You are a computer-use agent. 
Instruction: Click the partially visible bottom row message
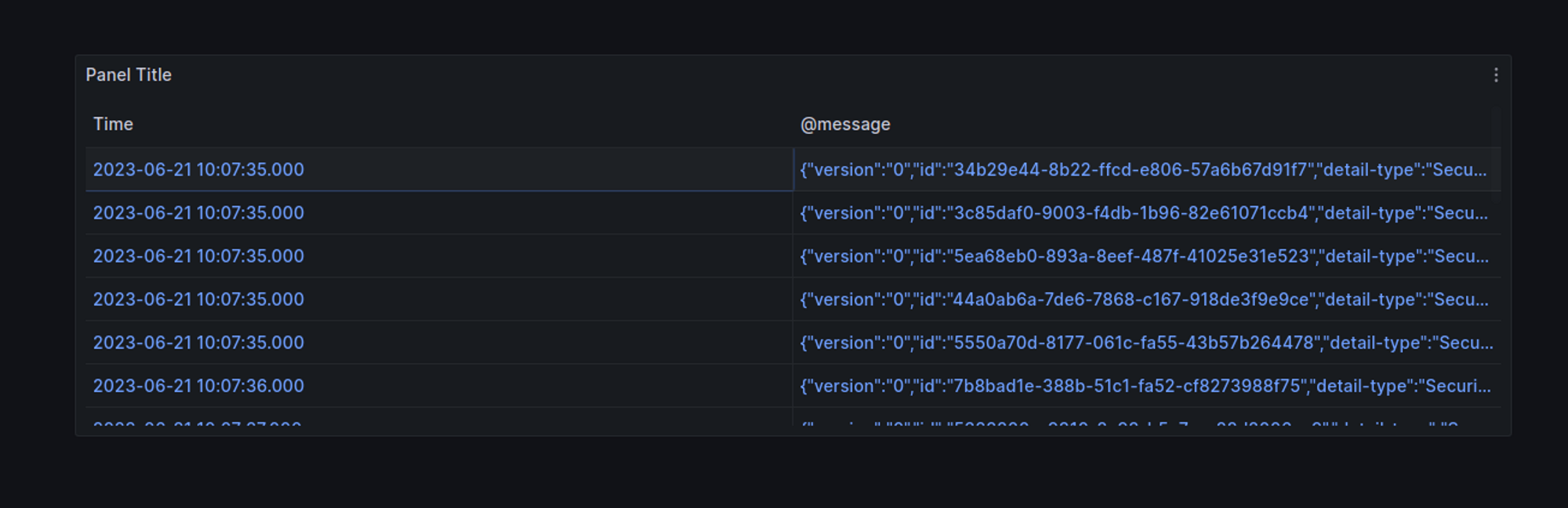[1129, 423]
